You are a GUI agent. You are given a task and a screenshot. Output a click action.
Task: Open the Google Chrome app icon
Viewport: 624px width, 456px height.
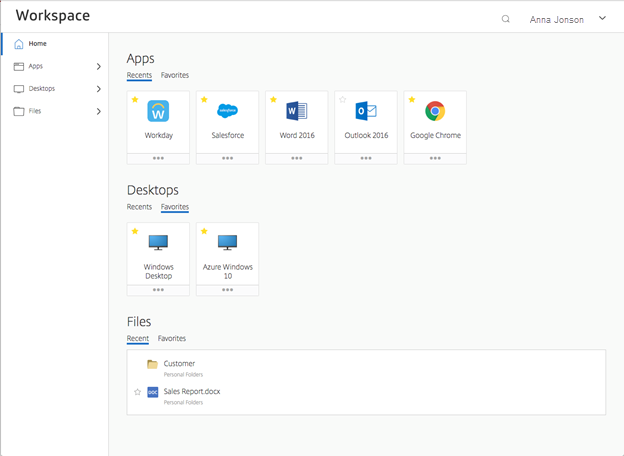pos(435,111)
